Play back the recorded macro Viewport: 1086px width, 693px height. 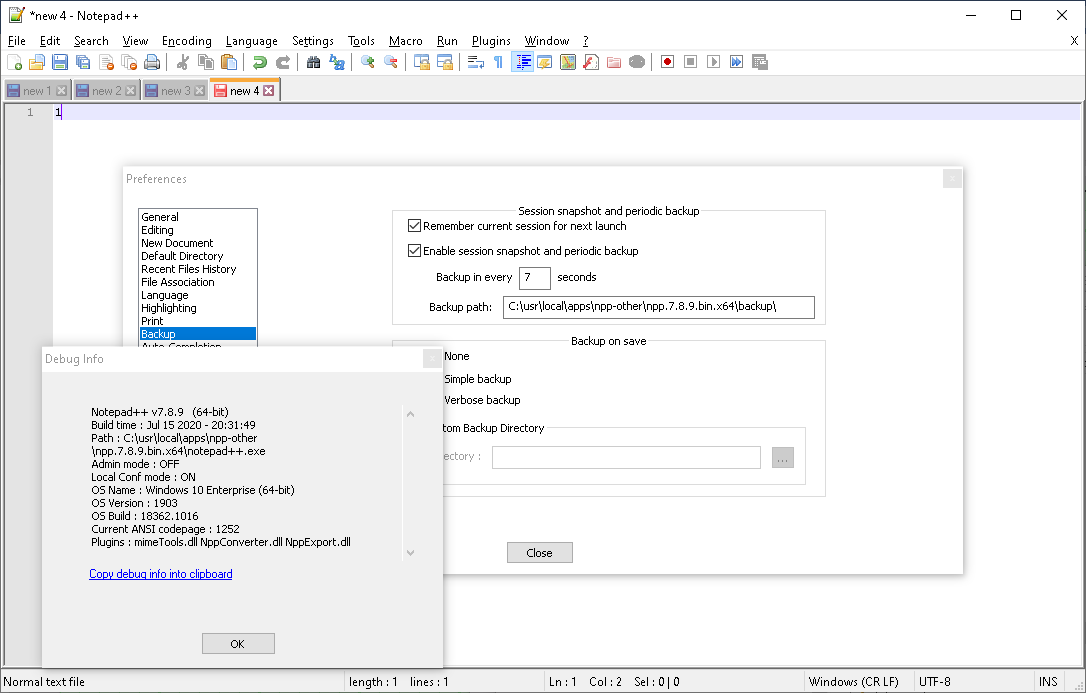pos(713,62)
